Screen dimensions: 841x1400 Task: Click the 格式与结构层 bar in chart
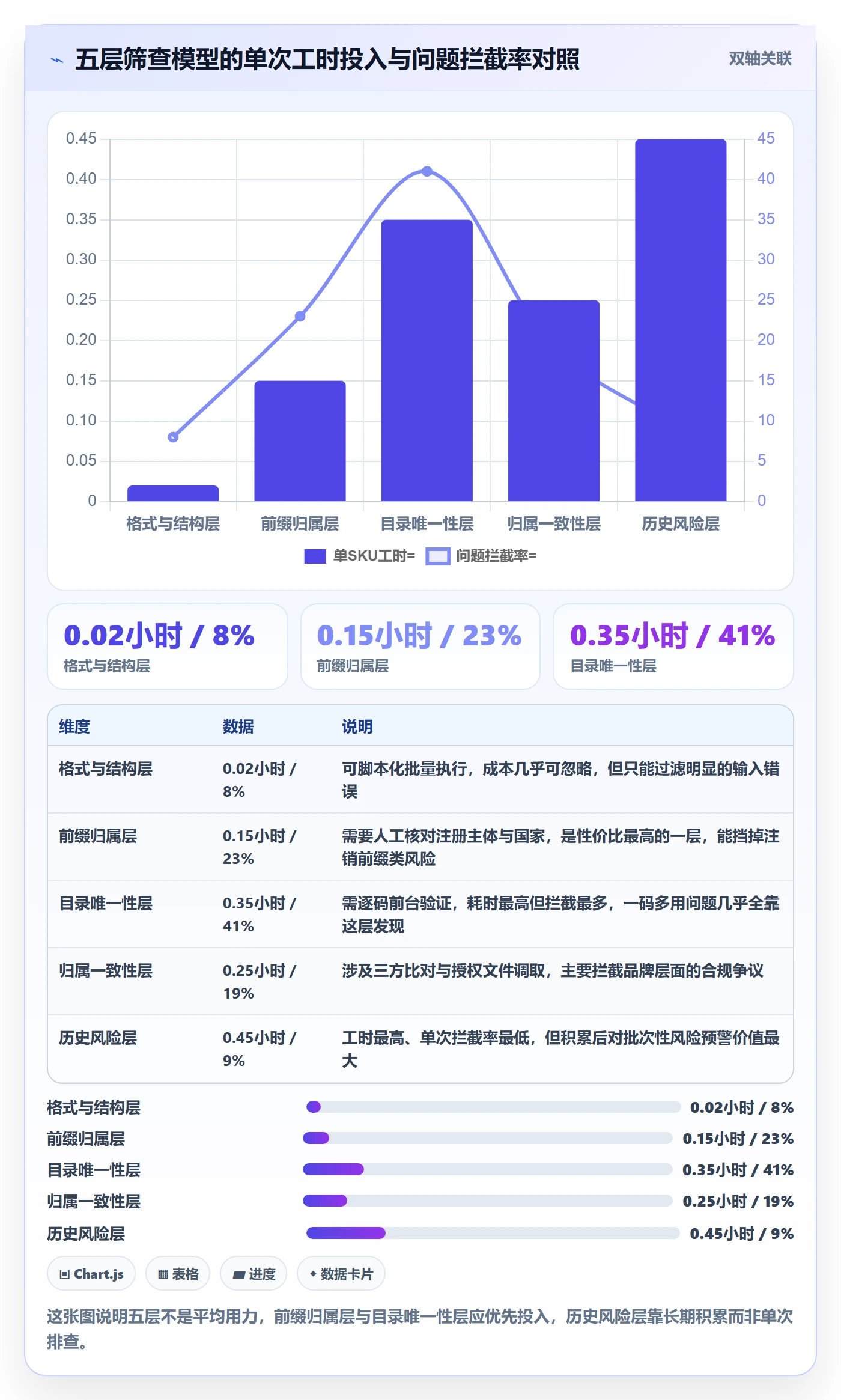coord(173,493)
